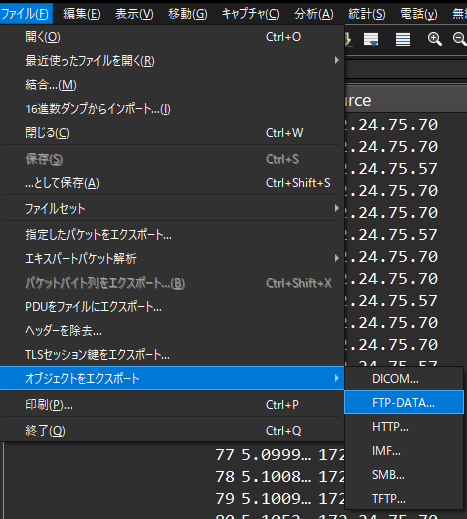
Task: Open the 移動(G) menu
Action: coord(188,14)
